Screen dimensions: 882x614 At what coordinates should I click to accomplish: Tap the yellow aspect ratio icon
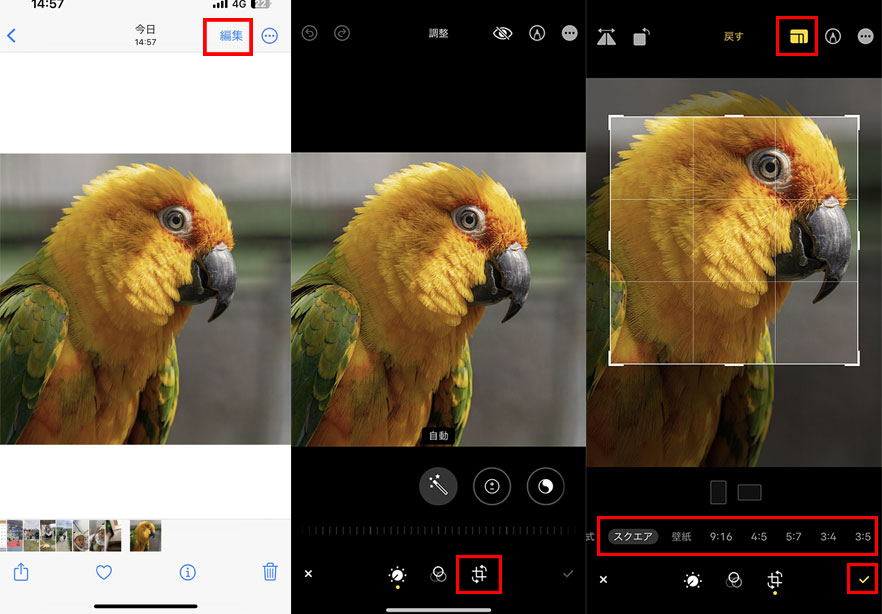pyautogui.click(x=797, y=37)
